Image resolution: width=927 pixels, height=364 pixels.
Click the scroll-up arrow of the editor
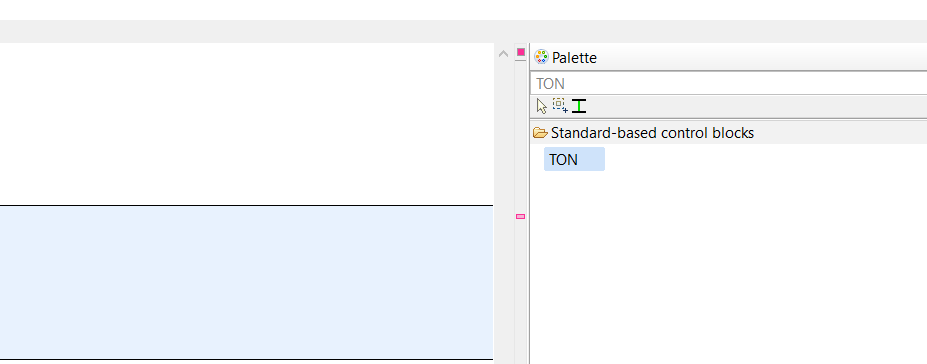coord(504,54)
